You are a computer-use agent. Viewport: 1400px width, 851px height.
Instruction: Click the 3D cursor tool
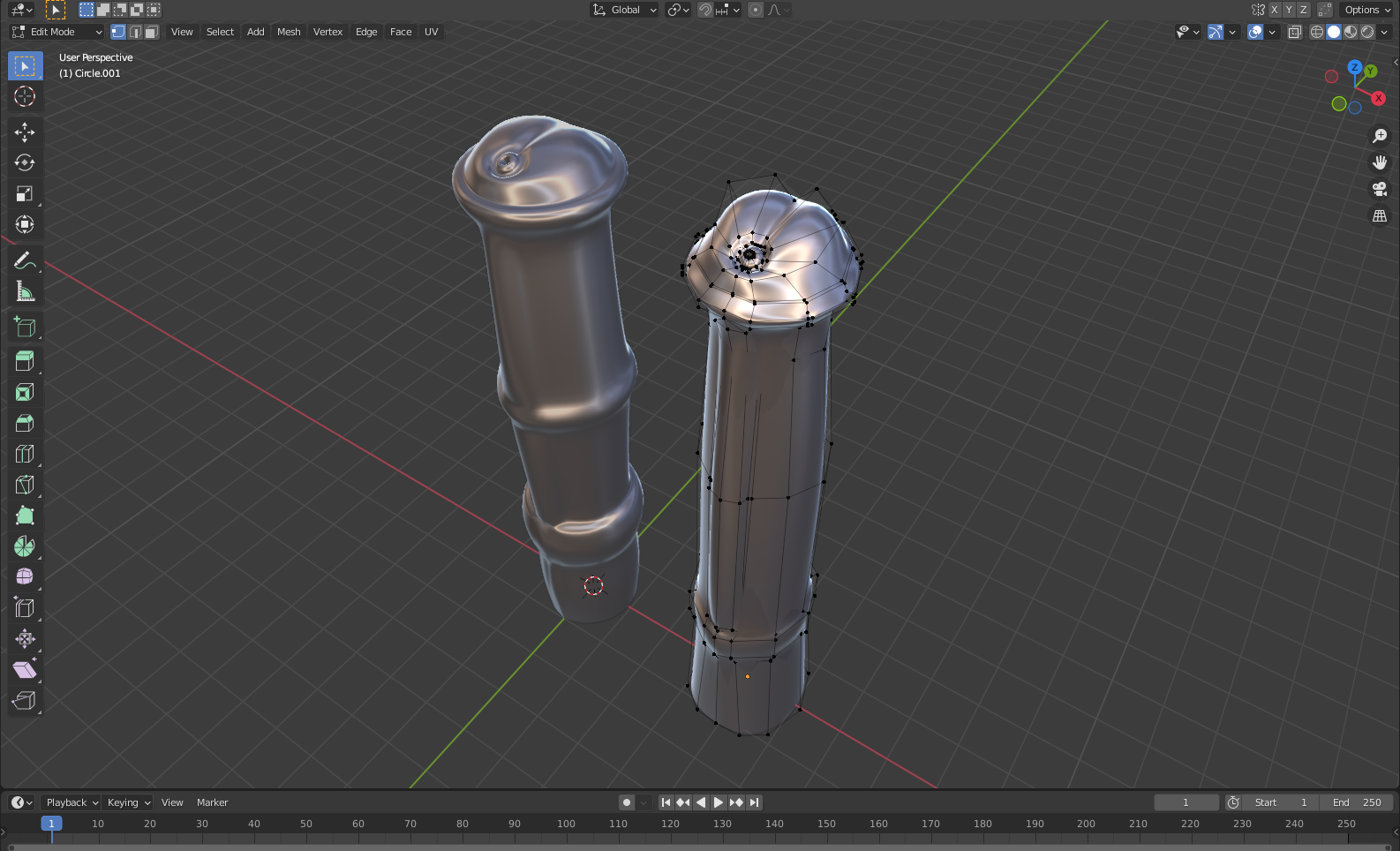(x=25, y=96)
